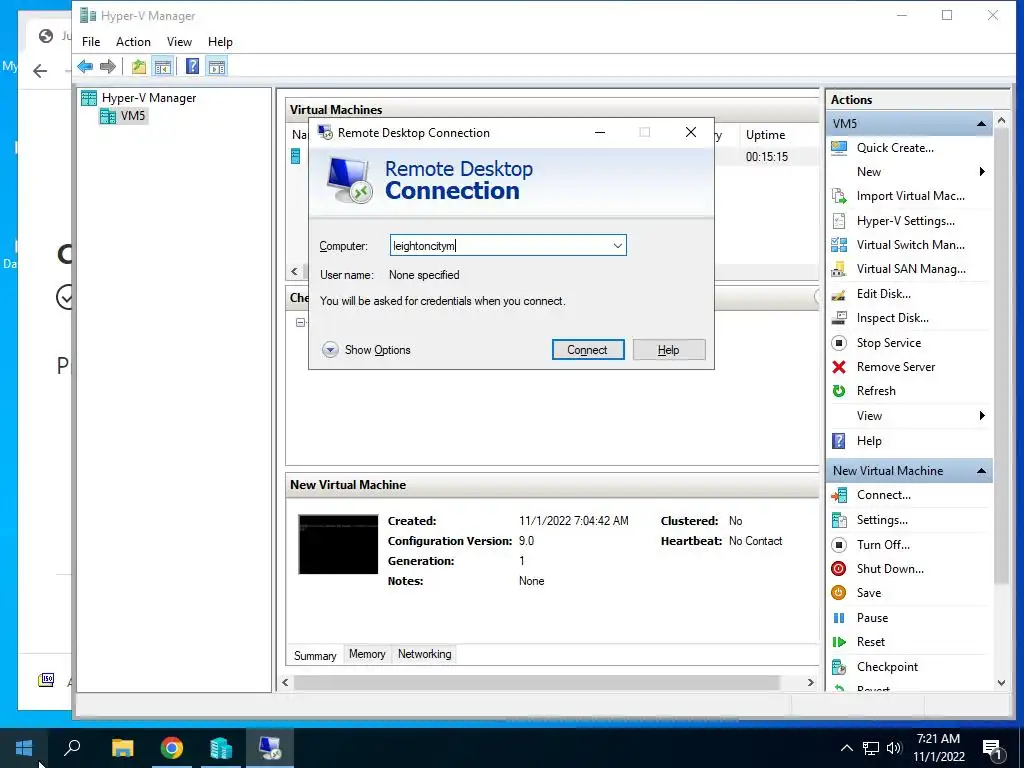This screenshot has height=768, width=1024.
Task: Click the Forward arrow in Hyper-V toolbar
Action: point(108,67)
